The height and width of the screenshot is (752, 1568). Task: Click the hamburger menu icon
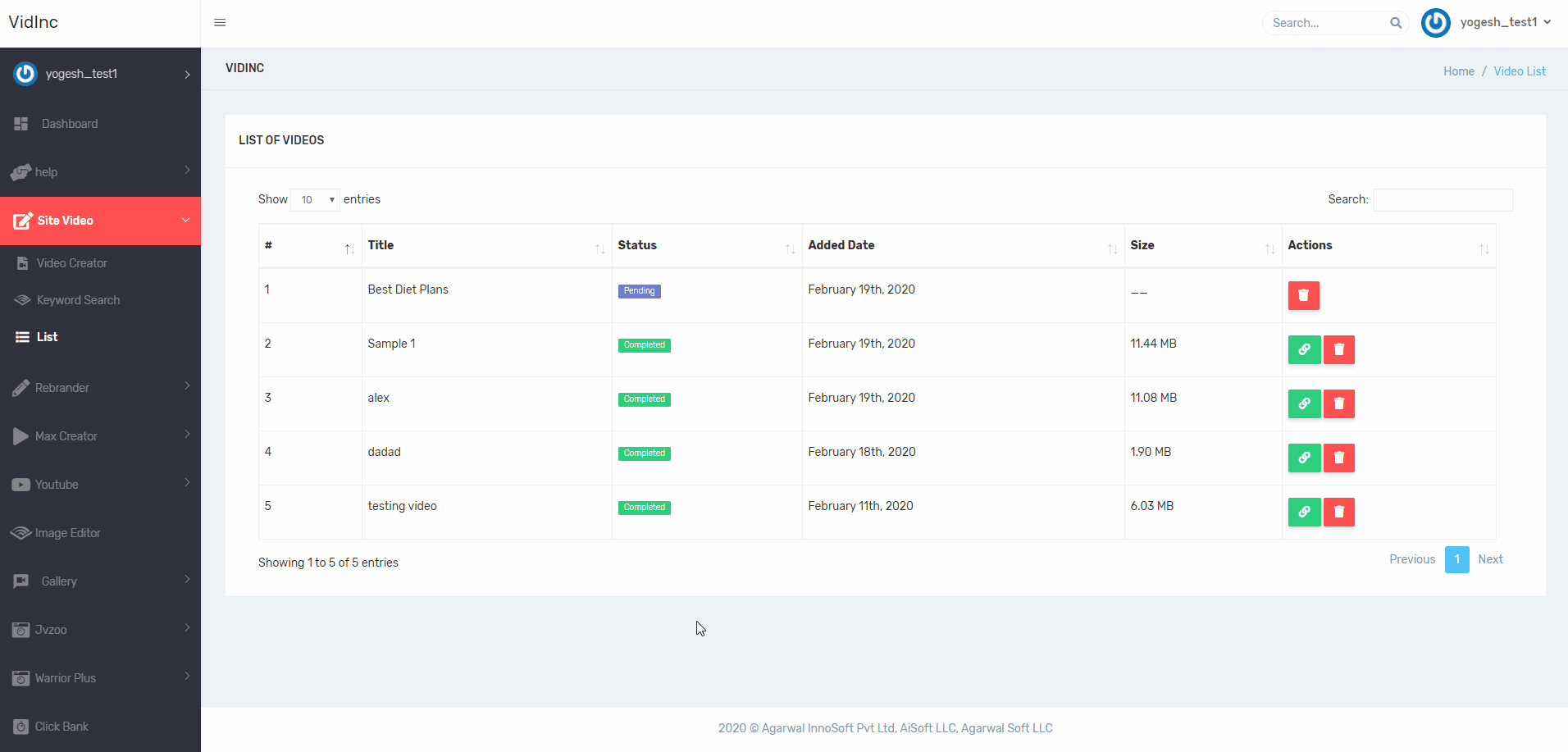(220, 22)
